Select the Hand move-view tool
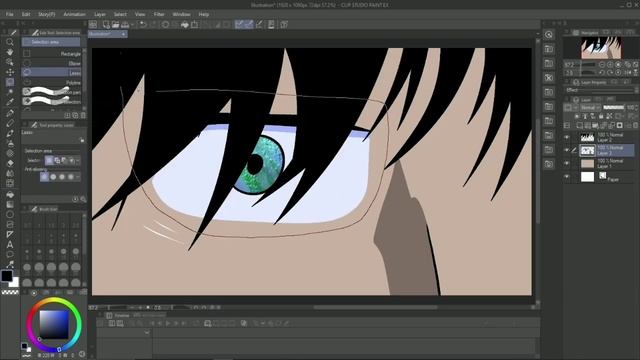Screen dimensions: 640x360 (10, 52)
